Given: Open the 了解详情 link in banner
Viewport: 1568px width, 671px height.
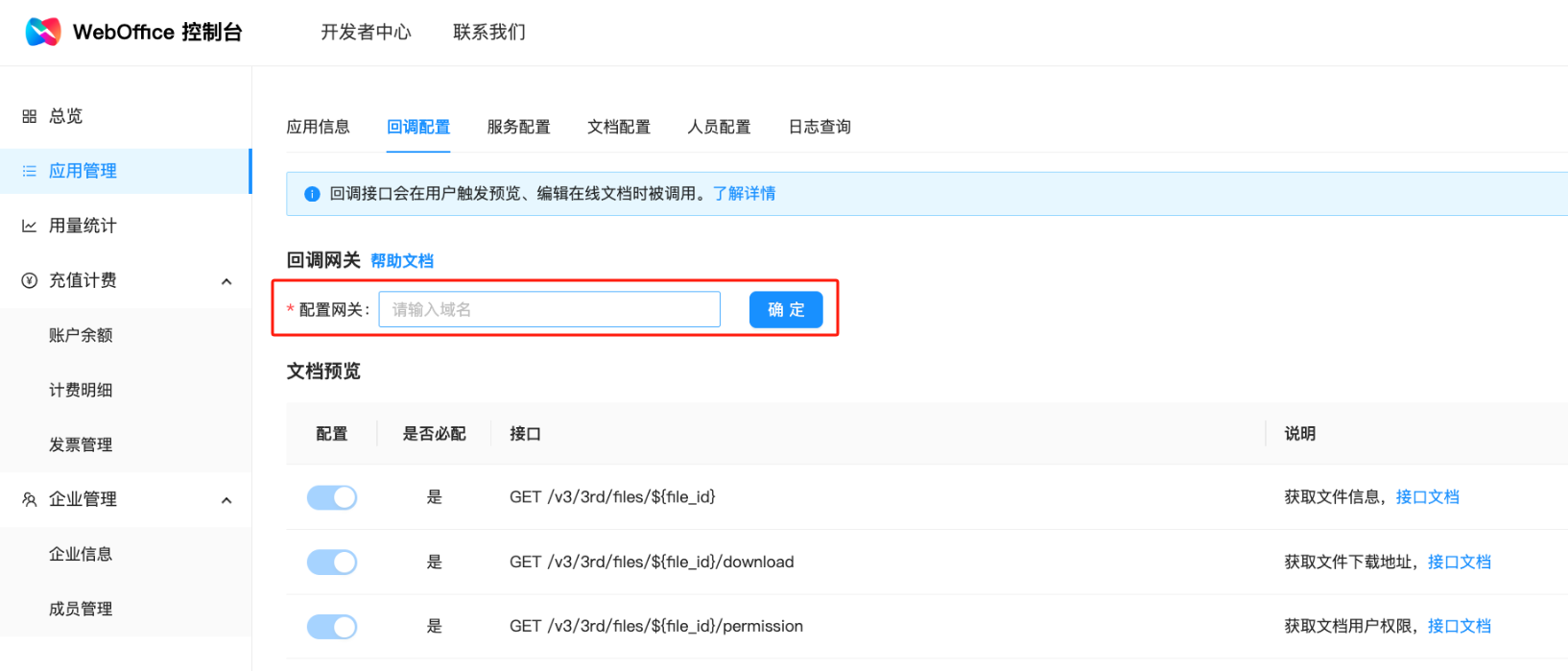Looking at the screenshot, I should (x=744, y=194).
